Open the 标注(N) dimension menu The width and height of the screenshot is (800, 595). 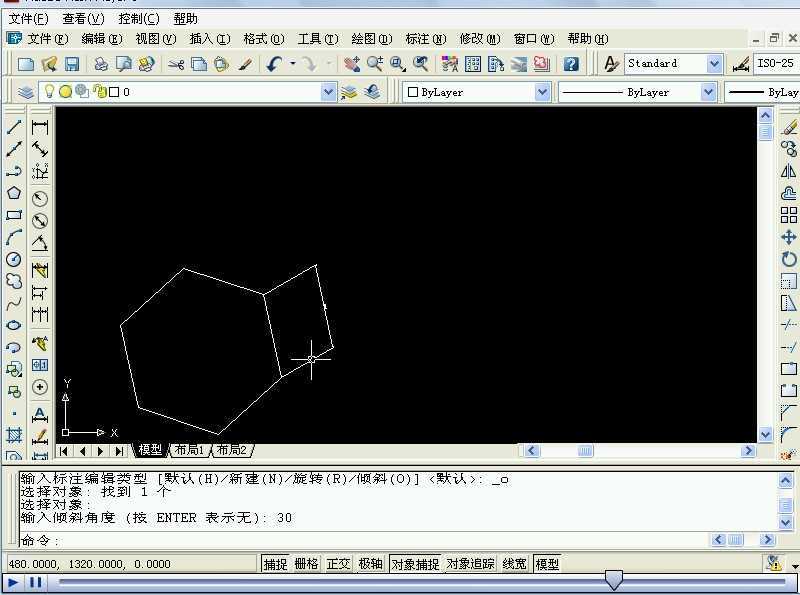click(426, 39)
